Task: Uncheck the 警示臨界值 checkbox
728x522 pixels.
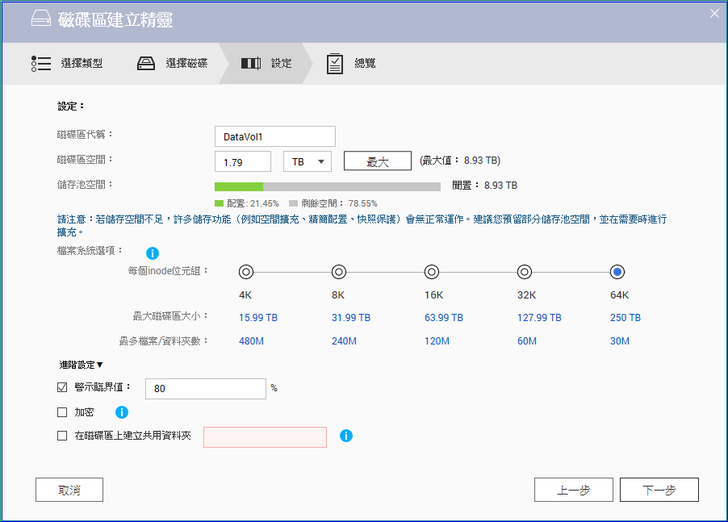Action: click(x=63, y=387)
